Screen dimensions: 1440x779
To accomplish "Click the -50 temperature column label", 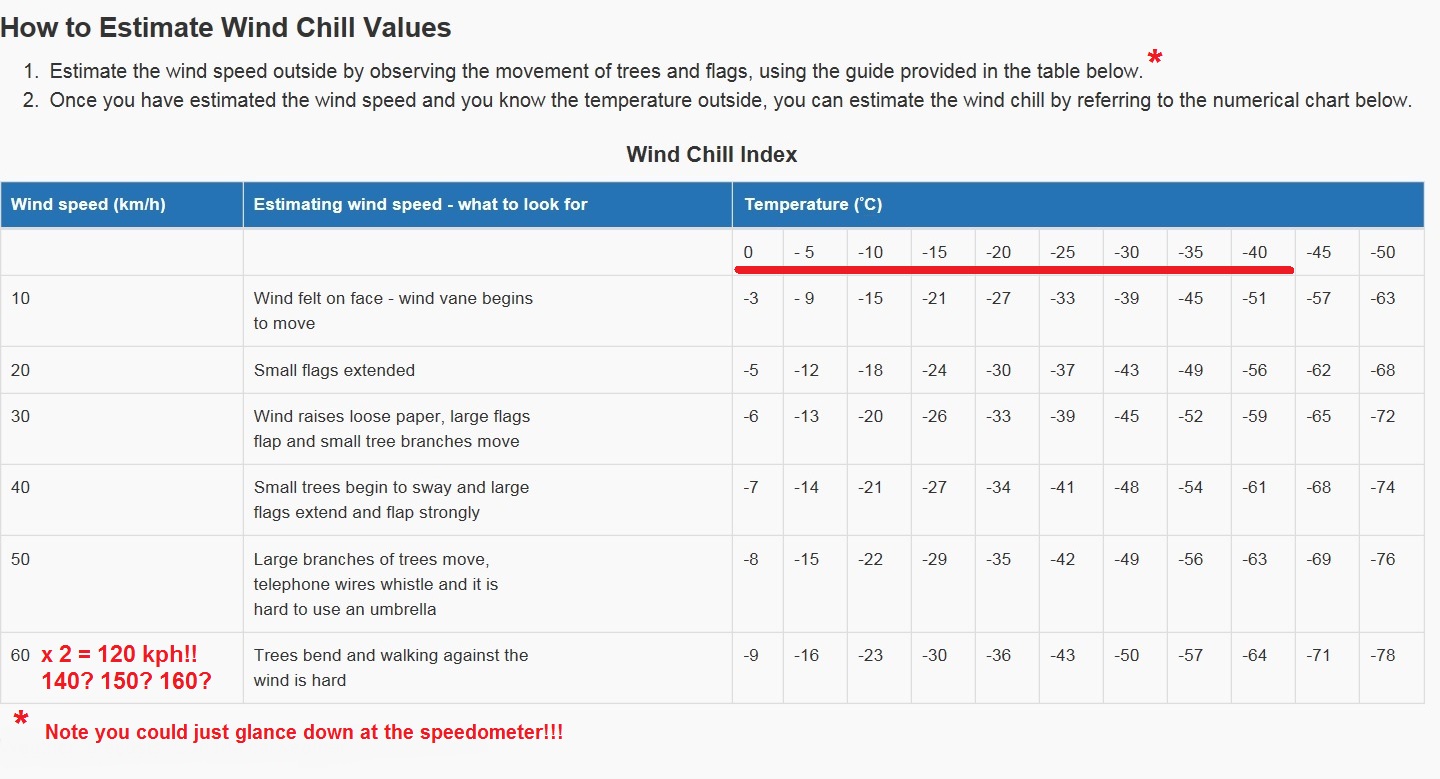I will [1383, 252].
